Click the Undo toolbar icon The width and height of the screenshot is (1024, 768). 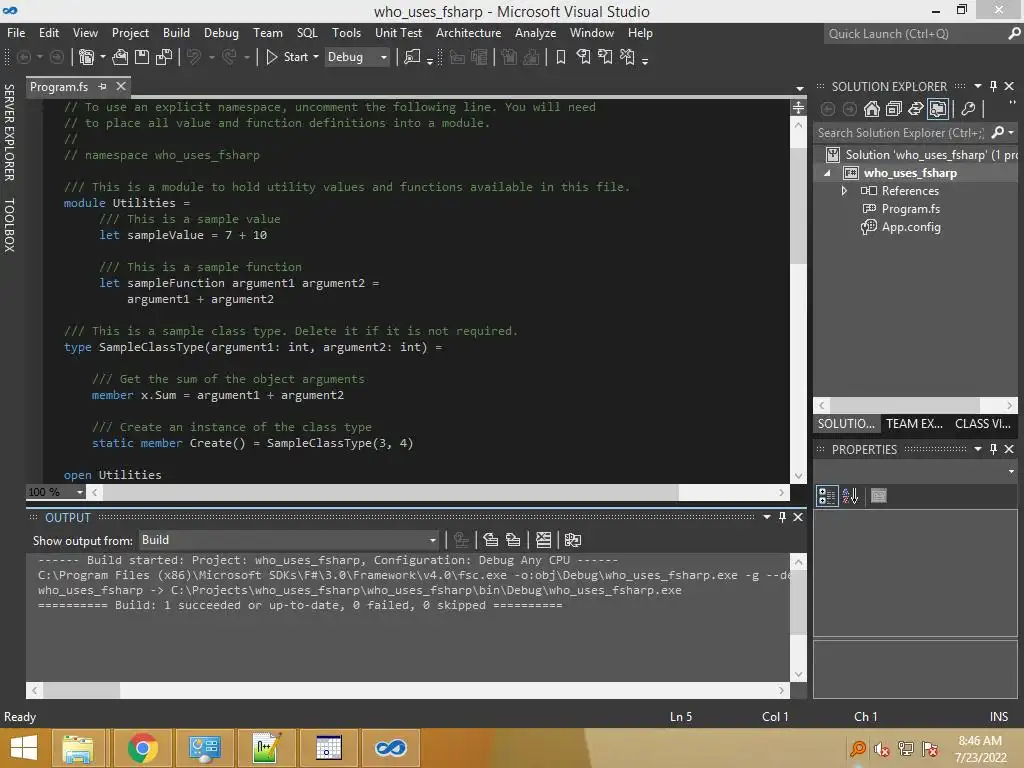coord(194,57)
